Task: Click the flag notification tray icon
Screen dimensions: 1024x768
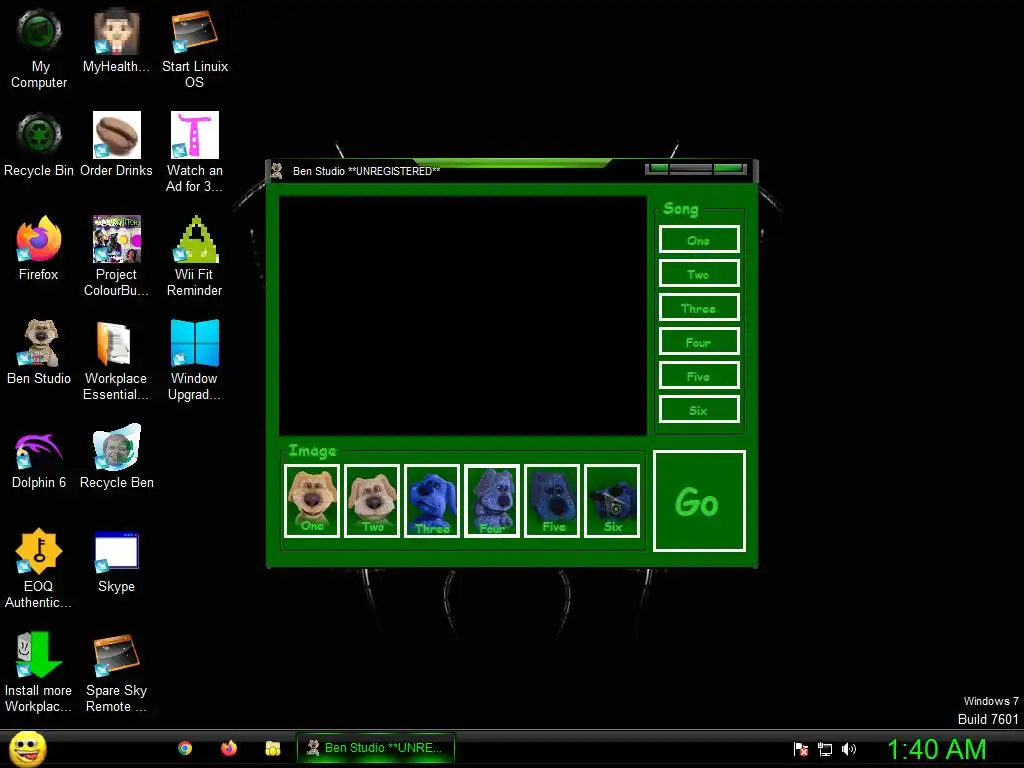Action: (801, 749)
